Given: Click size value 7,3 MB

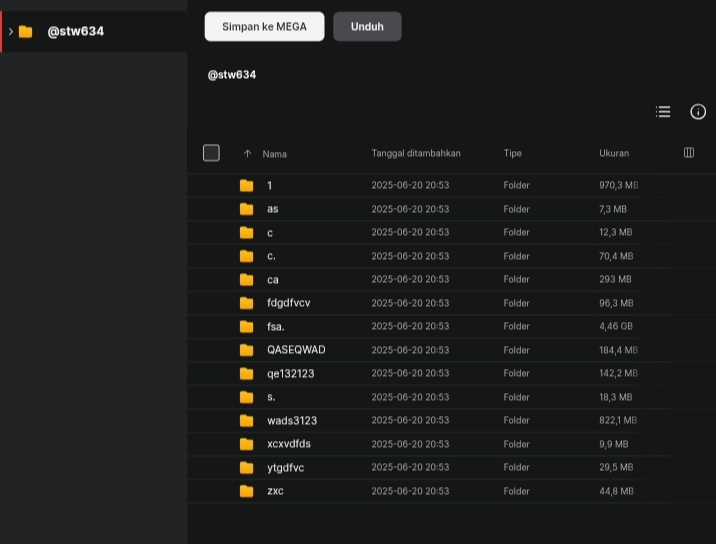Looking at the screenshot, I should [x=613, y=209].
